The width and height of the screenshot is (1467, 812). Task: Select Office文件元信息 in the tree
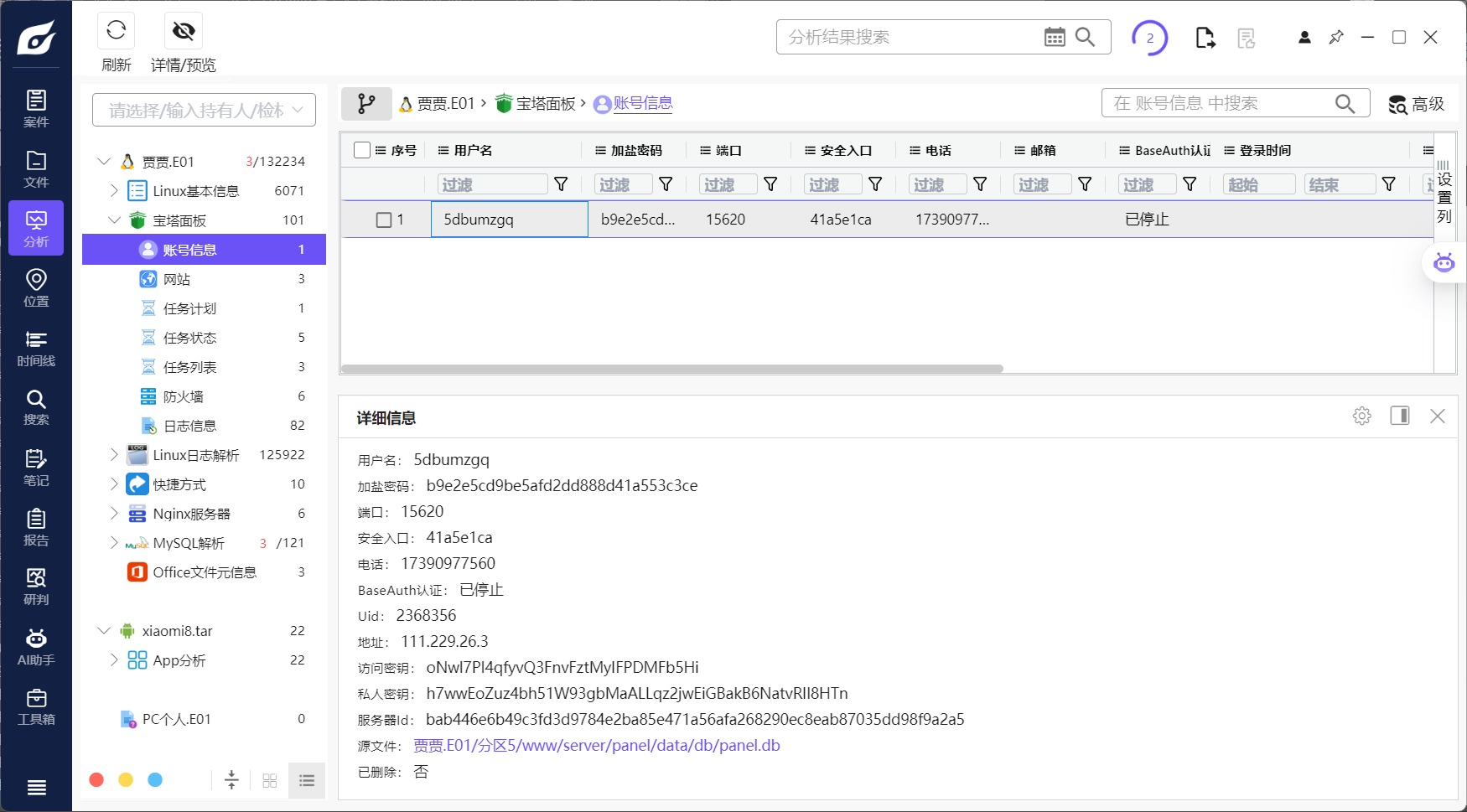(x=204, y=572)
